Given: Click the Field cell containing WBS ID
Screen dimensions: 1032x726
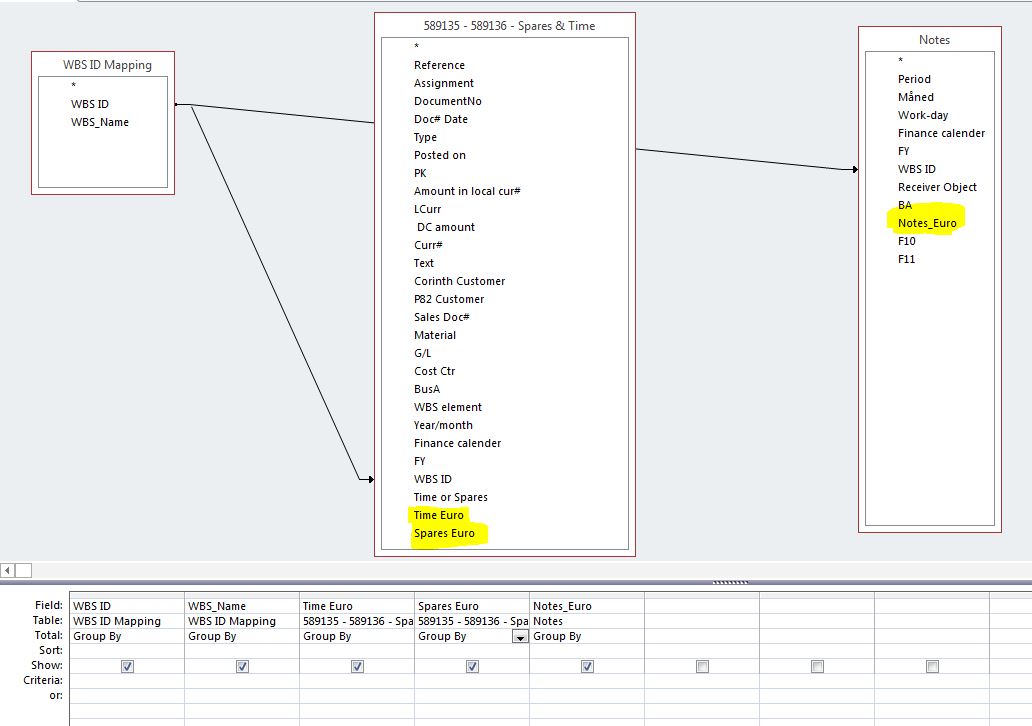Looking at the screenshot, I should tap(127, 606).
